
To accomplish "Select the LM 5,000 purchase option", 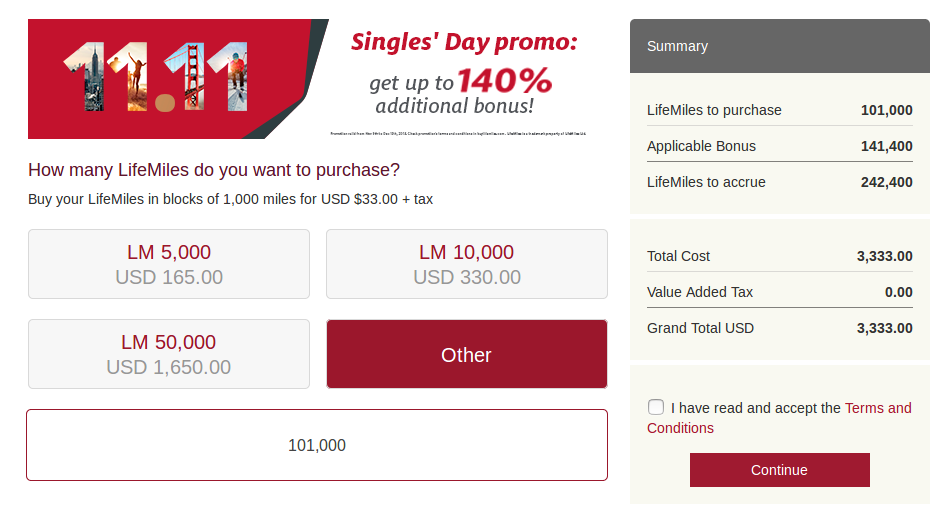I will click(x=168, y=264).
